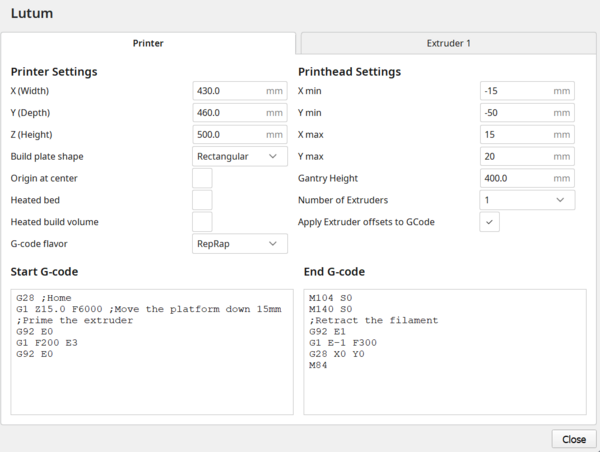Screen dimensions: 600x452
Task: Switch to the Printer tab
Action: [x=148, y=43]
